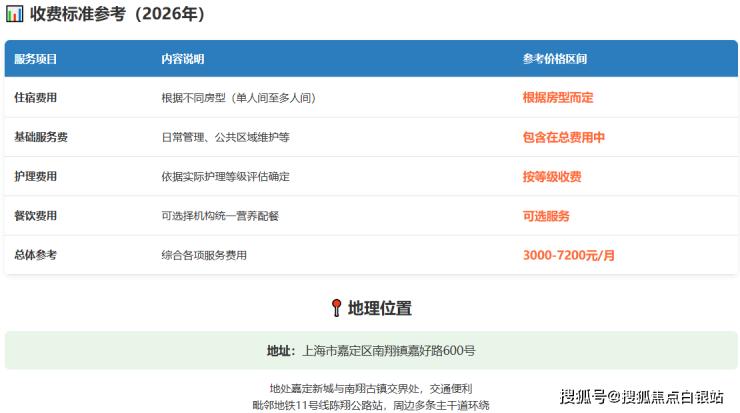Click the address 上海市嘉定区南翔镇嘉好路600号

pyautogui.click(x=388, y=351)
